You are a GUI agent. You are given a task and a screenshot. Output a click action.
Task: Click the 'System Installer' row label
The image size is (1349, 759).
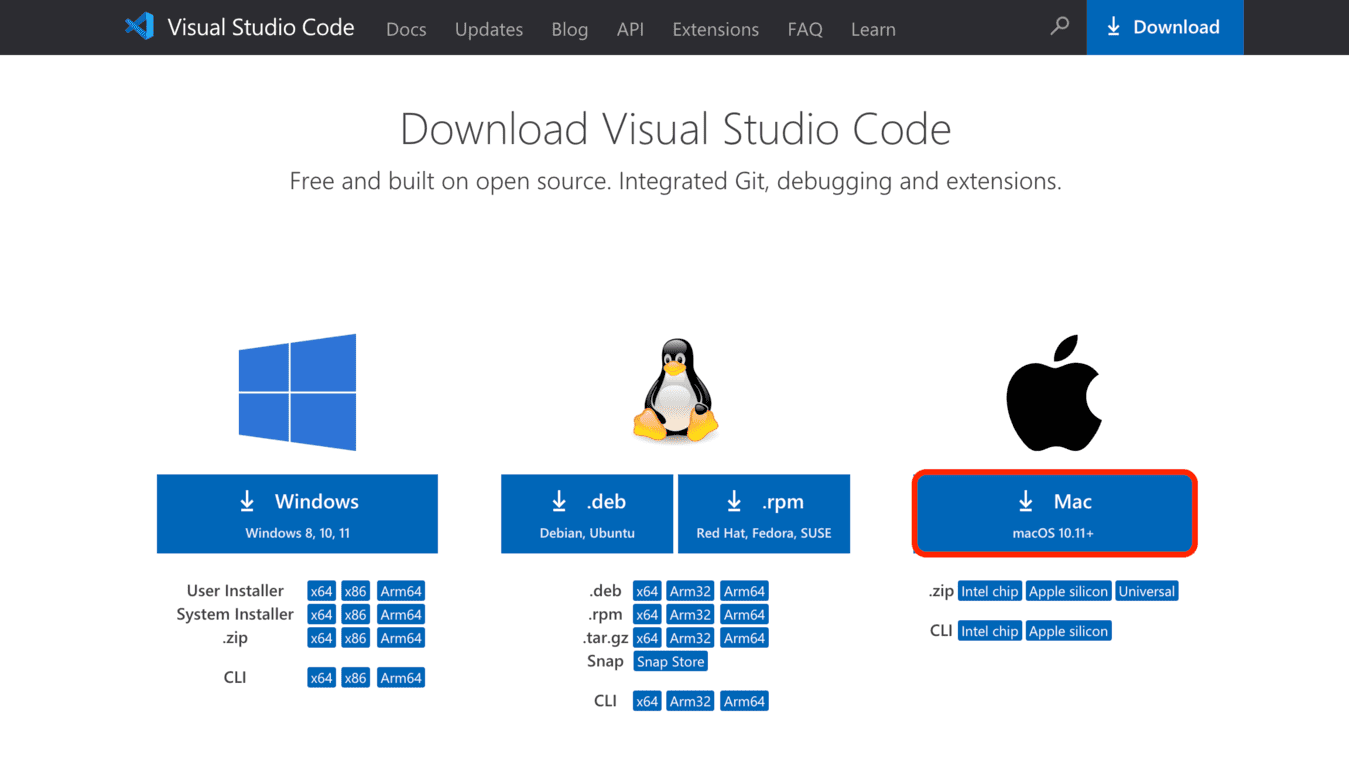click(235, 614)
